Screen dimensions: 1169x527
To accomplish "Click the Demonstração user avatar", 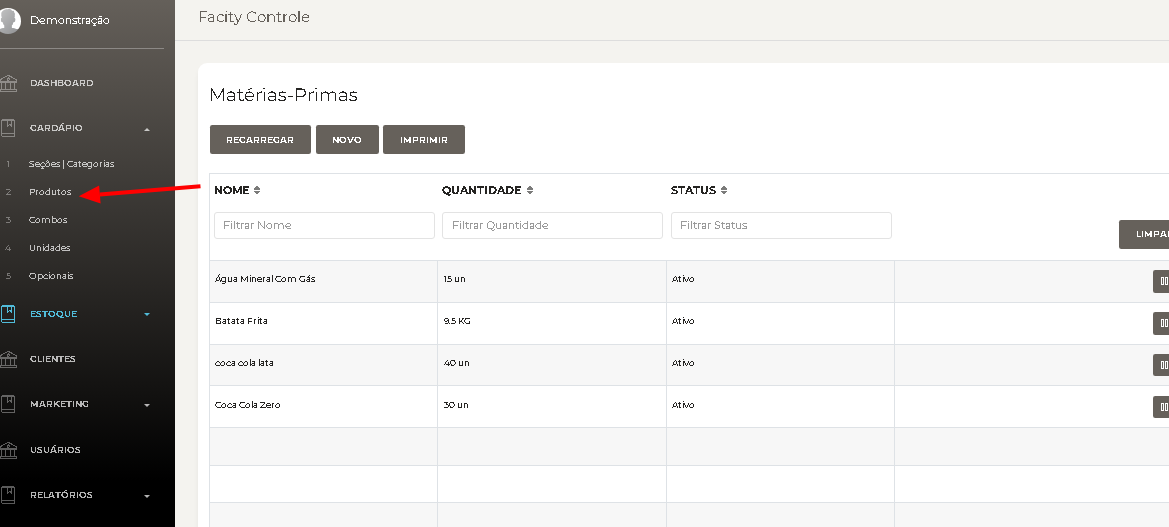I will 9,20.
